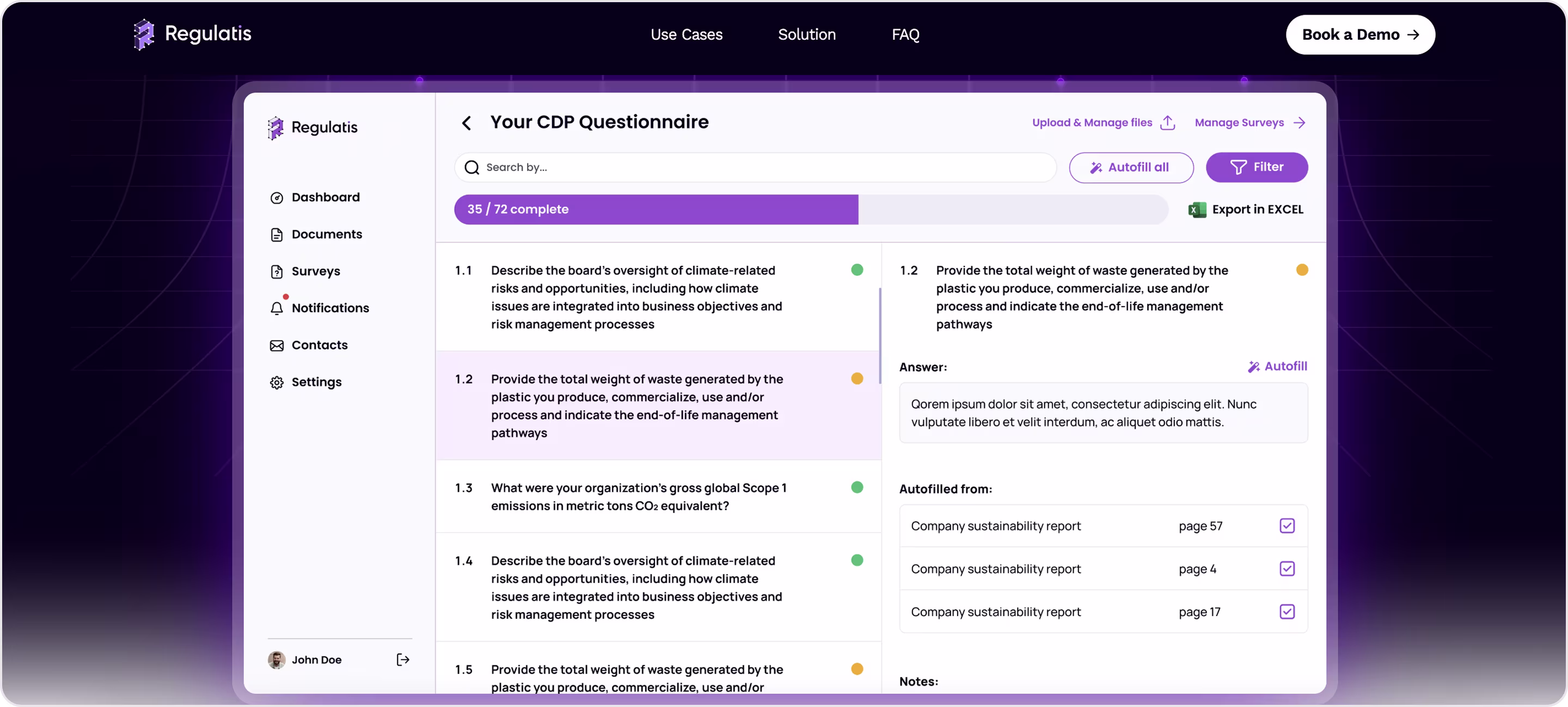Click the logout icon next to John Doe
1568x707 pixels.
click(402, 660)
